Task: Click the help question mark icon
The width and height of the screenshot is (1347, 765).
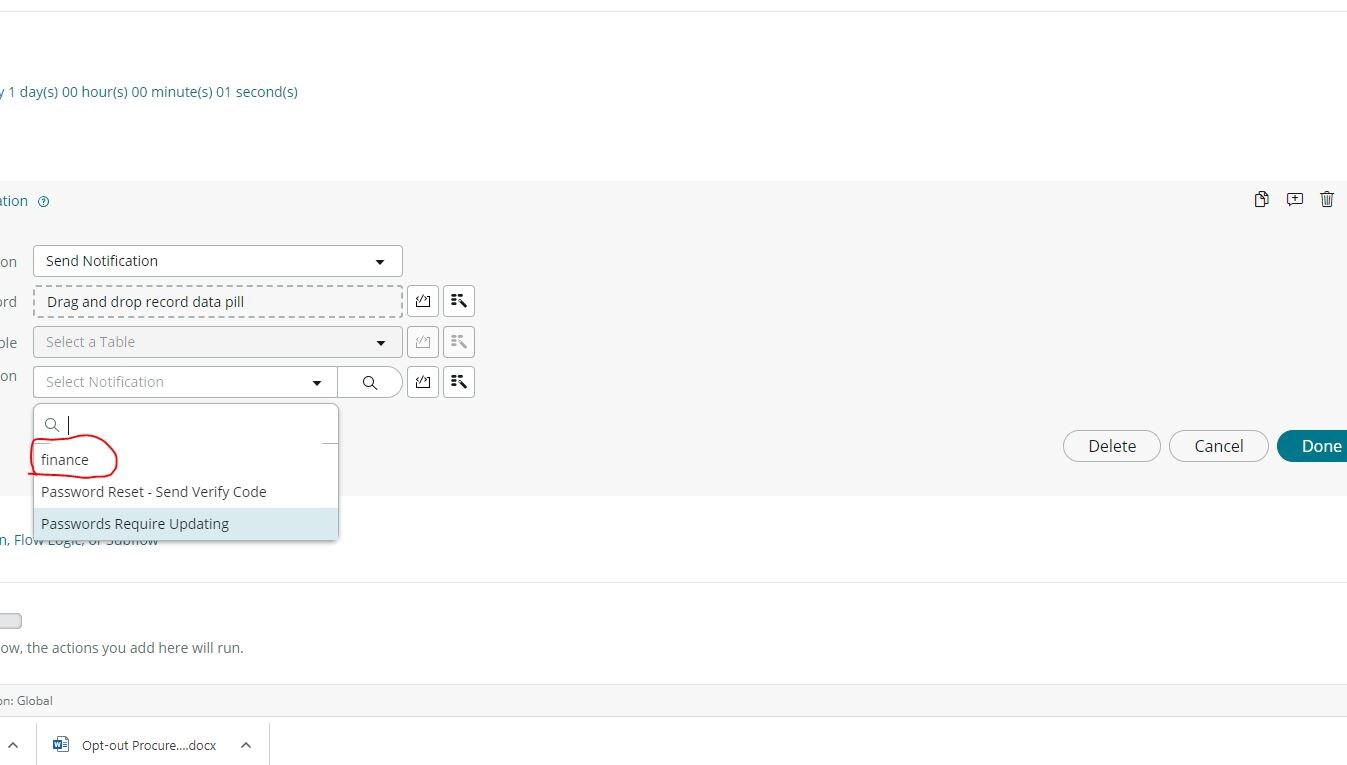Action: (x=43, y=201)
